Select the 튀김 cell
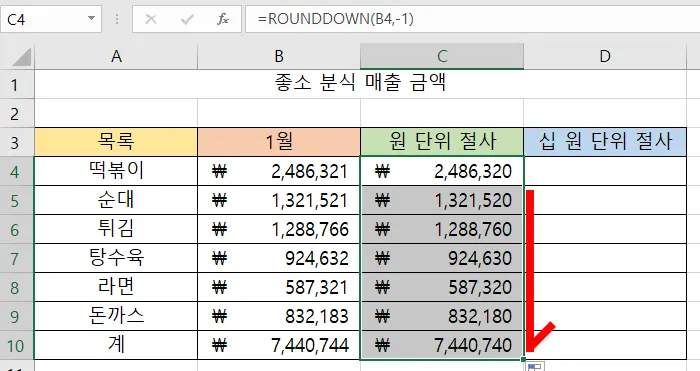Viewport: 700px width, 371px height. [x=116, y=229]
